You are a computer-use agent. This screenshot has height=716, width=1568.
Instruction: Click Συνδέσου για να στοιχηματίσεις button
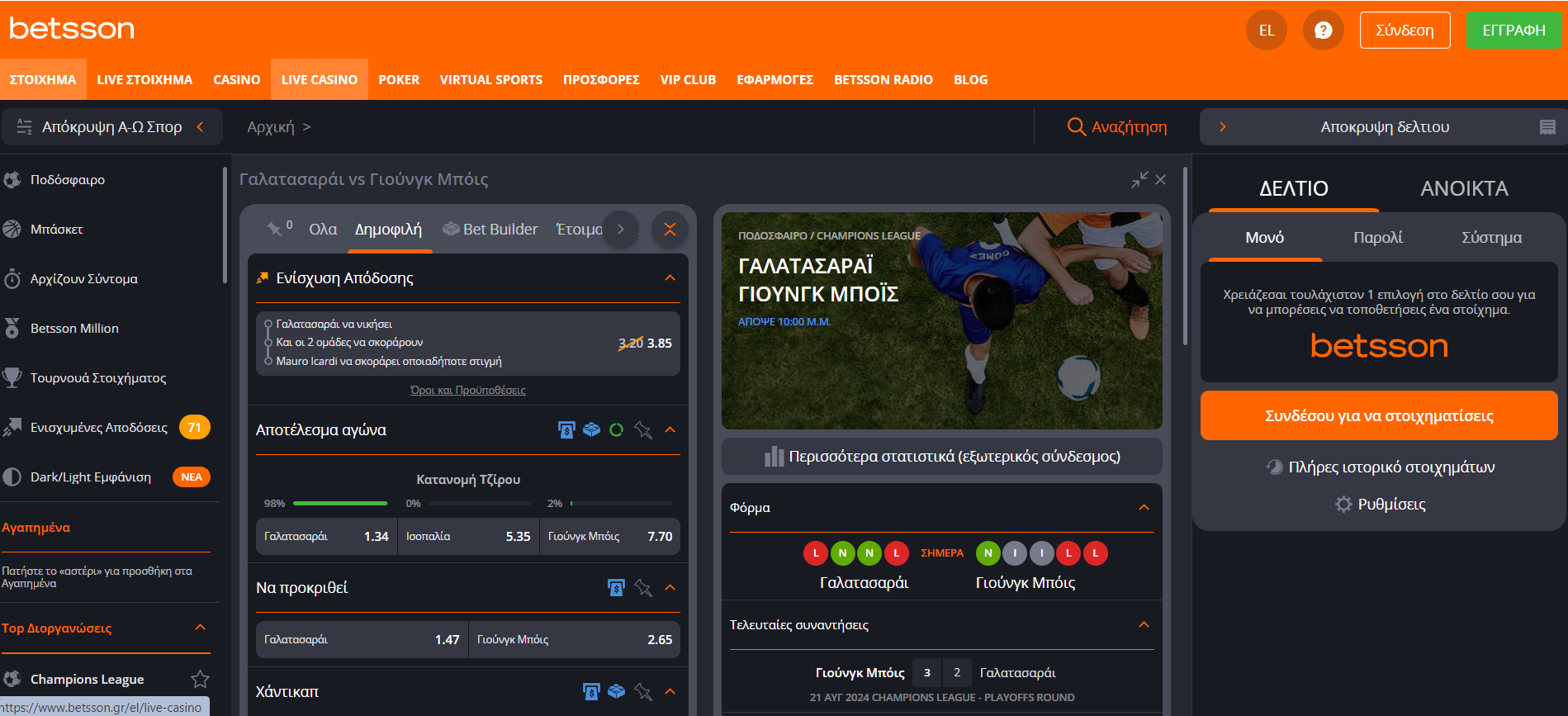1379,415
